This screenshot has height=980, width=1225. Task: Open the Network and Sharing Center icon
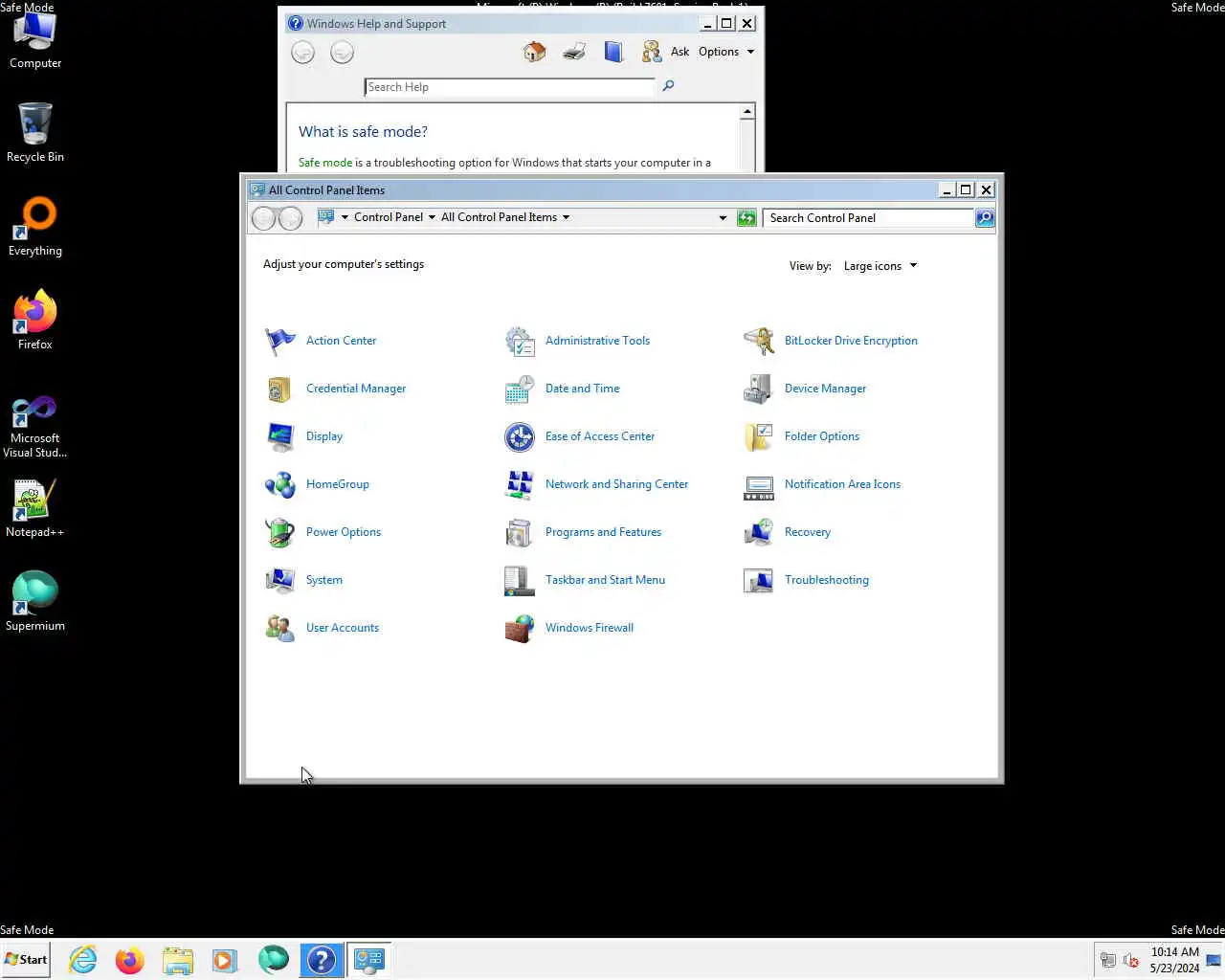(520, 484)
